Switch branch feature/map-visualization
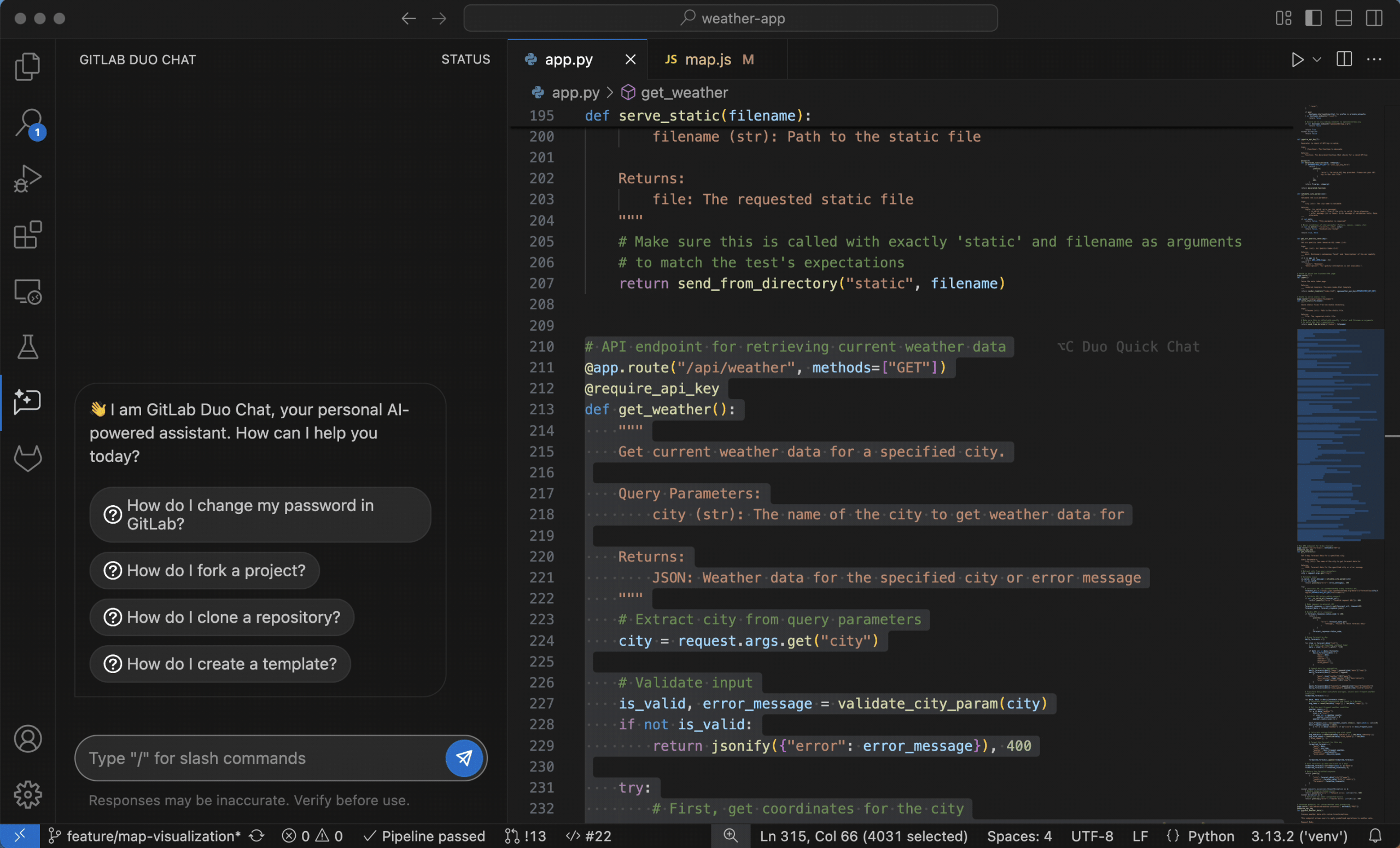Image resolution: width=1400 pixels, height=848 pixels. pyautogui.click(x=145, y=835)
